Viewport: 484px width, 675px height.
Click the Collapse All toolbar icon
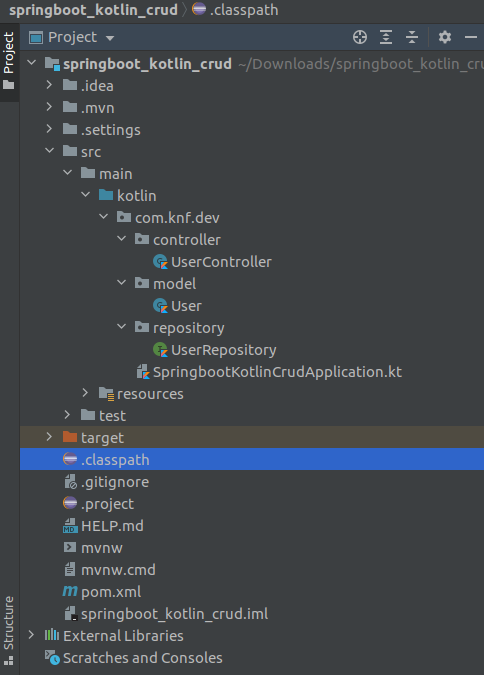(x=412, y=37)
